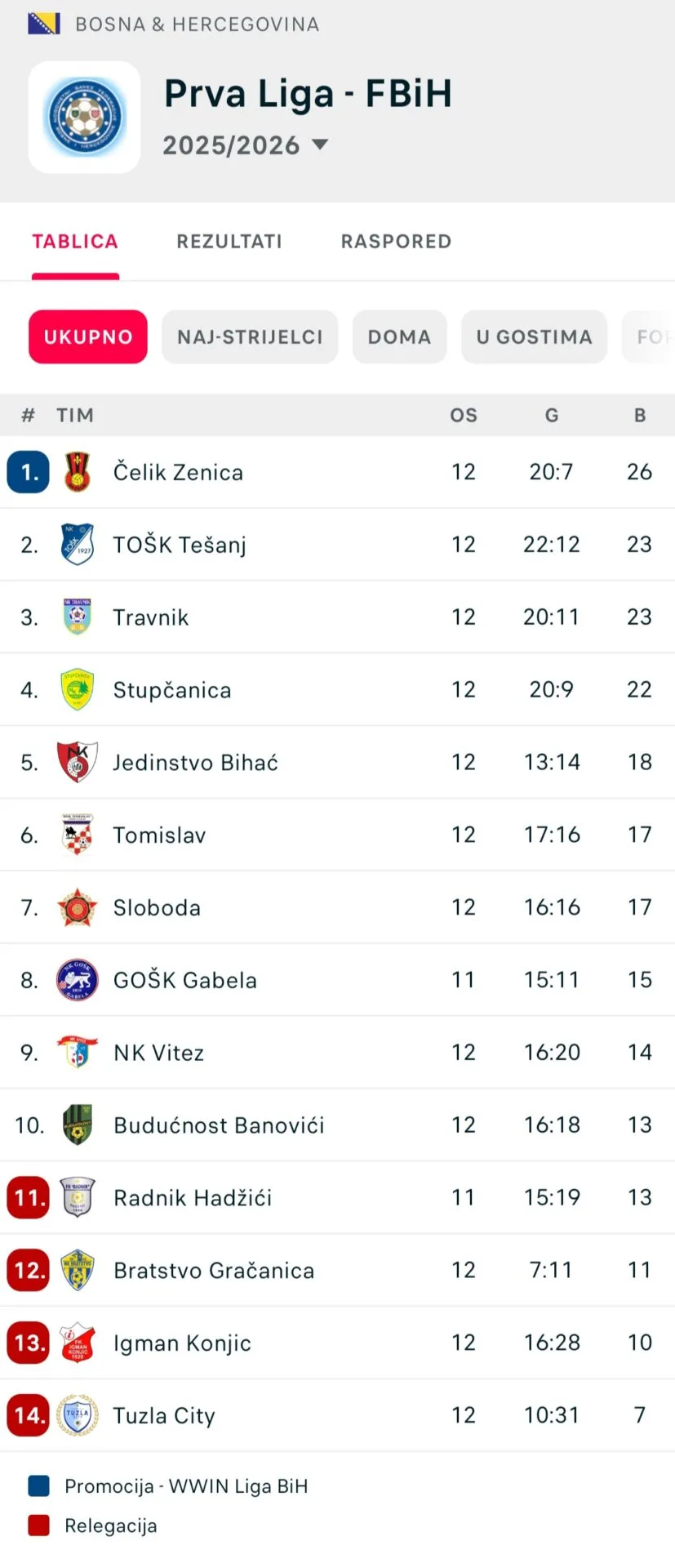675x1568 pixels.
Task: Tap the Travnik club badge
Action: (77, 617)
